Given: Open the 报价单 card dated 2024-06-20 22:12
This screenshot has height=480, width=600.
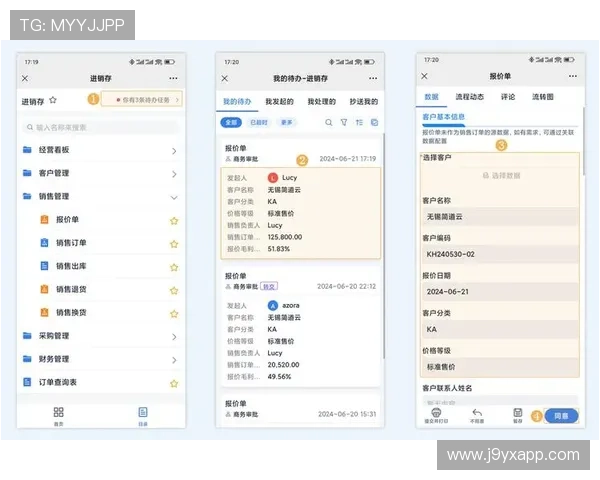Looking at the screenshot, I should coord(301,327).
